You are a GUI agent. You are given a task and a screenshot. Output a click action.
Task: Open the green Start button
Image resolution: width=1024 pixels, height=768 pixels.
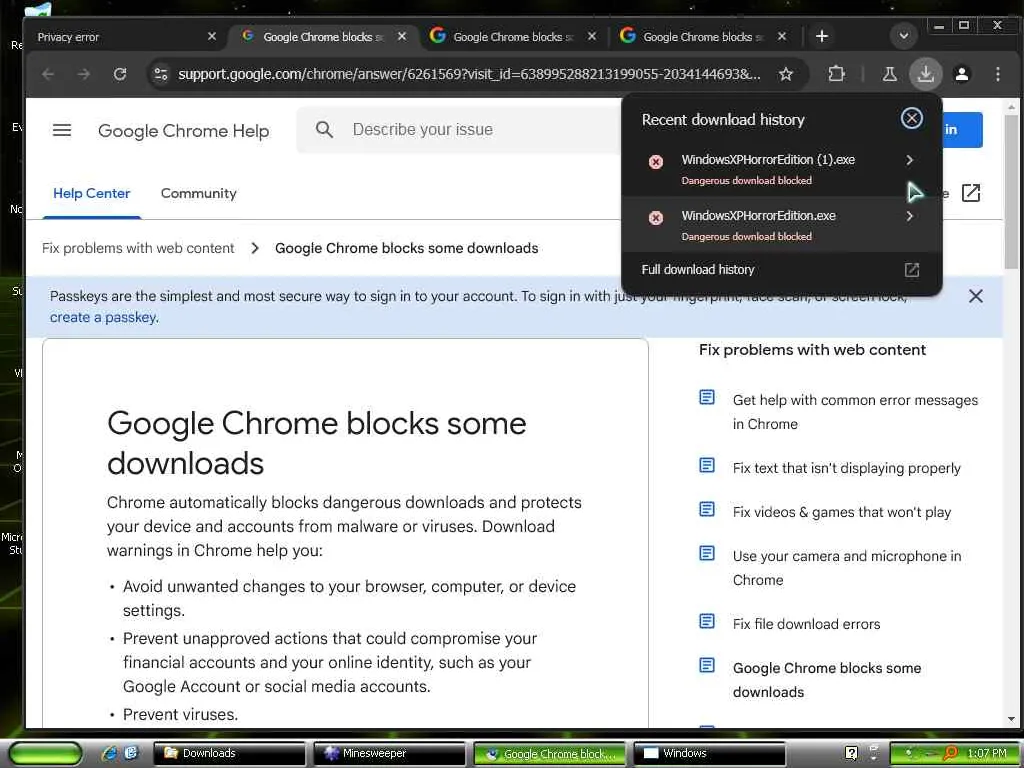coord(44,753)
